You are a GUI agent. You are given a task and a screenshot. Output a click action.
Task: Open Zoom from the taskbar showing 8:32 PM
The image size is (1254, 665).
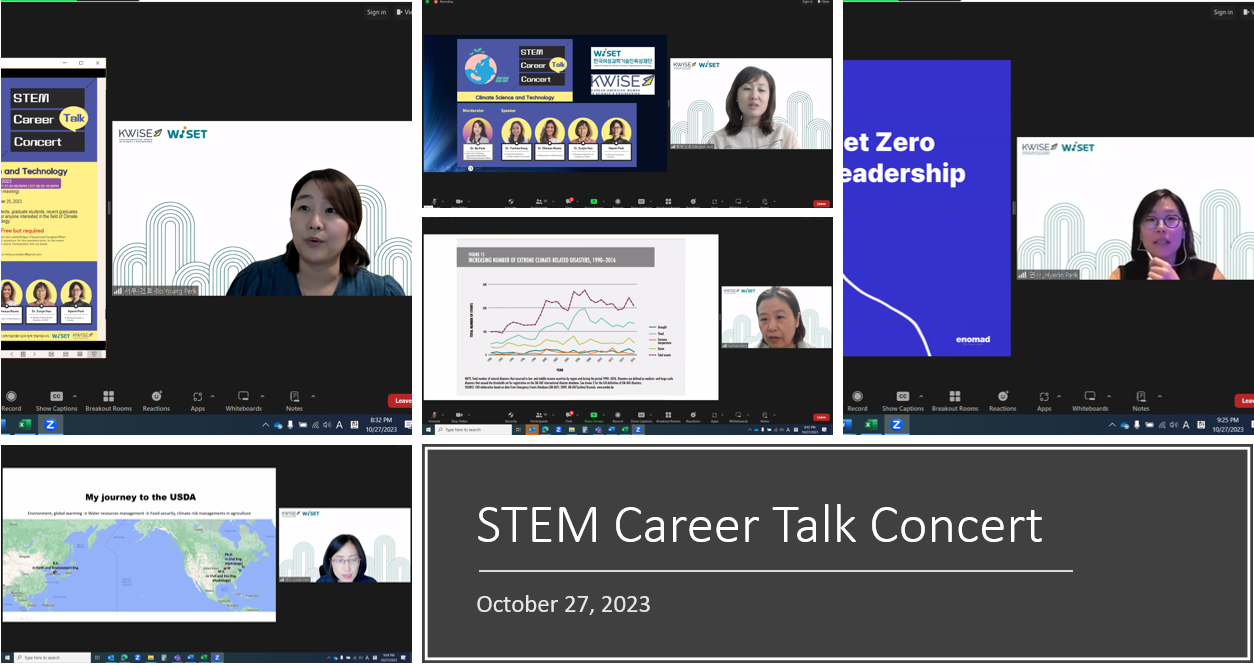(50, 425)
